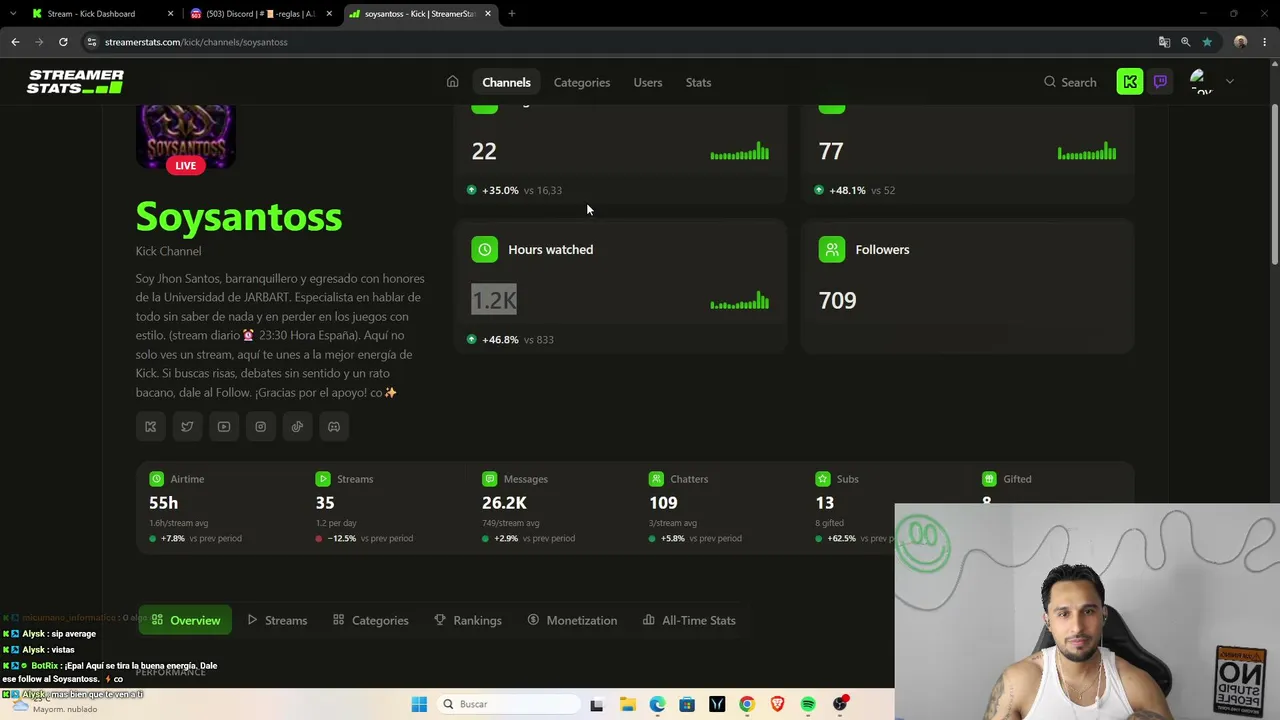Image resolution: width=1280 pixels, height=720 pixels.
Task: Click the Followers people icon
Action: (x=832, y=249)
